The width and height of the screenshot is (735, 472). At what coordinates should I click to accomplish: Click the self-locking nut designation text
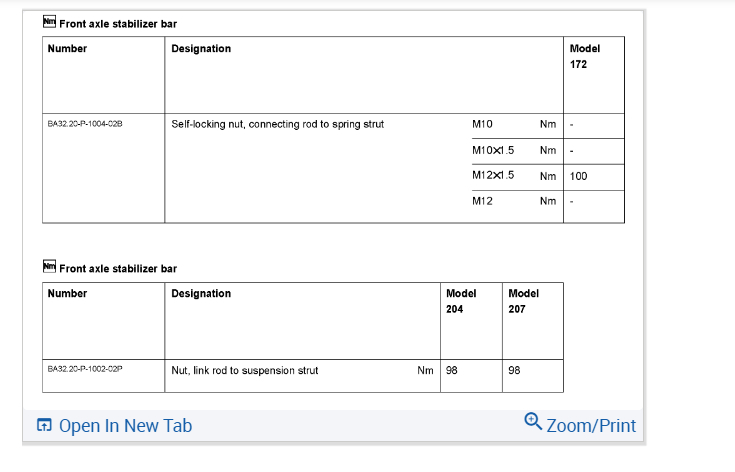point(278,124)
